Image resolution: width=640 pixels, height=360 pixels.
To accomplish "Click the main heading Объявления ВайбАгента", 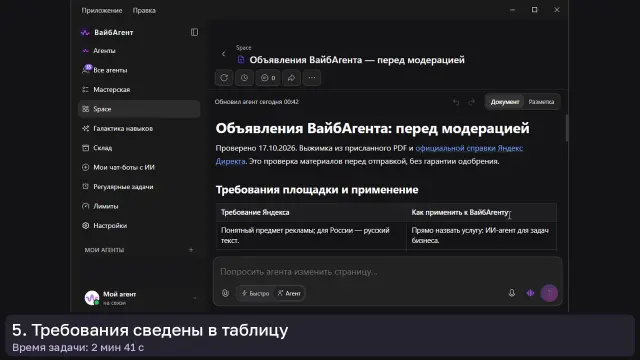I will 372,128.
